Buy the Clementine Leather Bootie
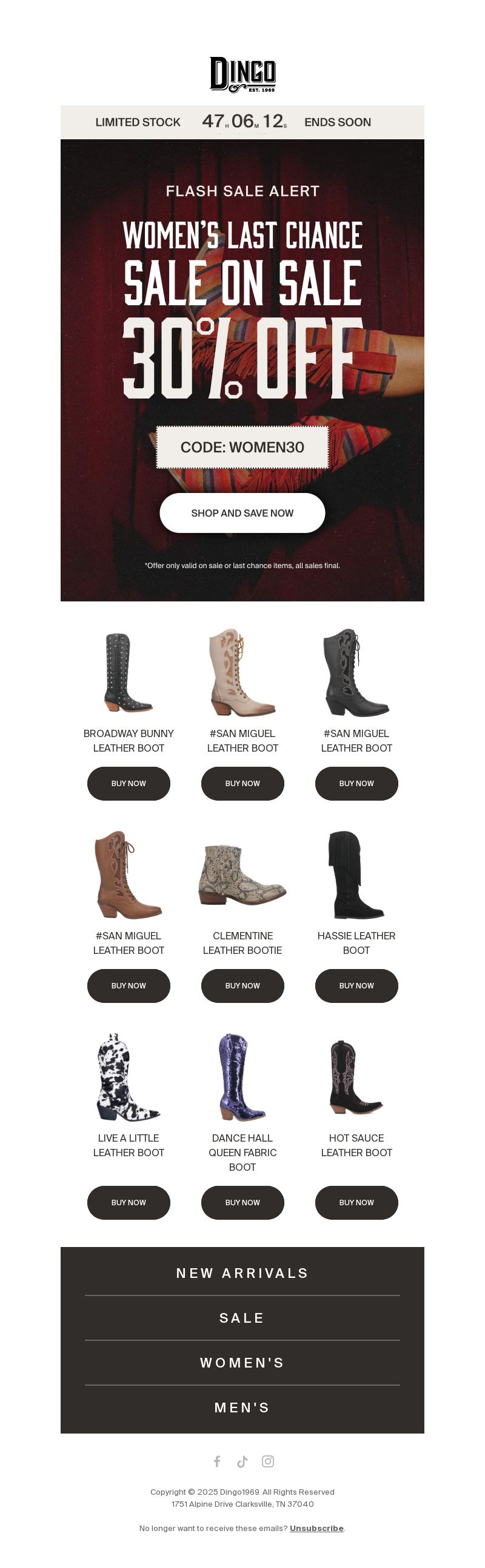Image resolution: width=485 pixels, height=1568 pixels. point(242,985)
